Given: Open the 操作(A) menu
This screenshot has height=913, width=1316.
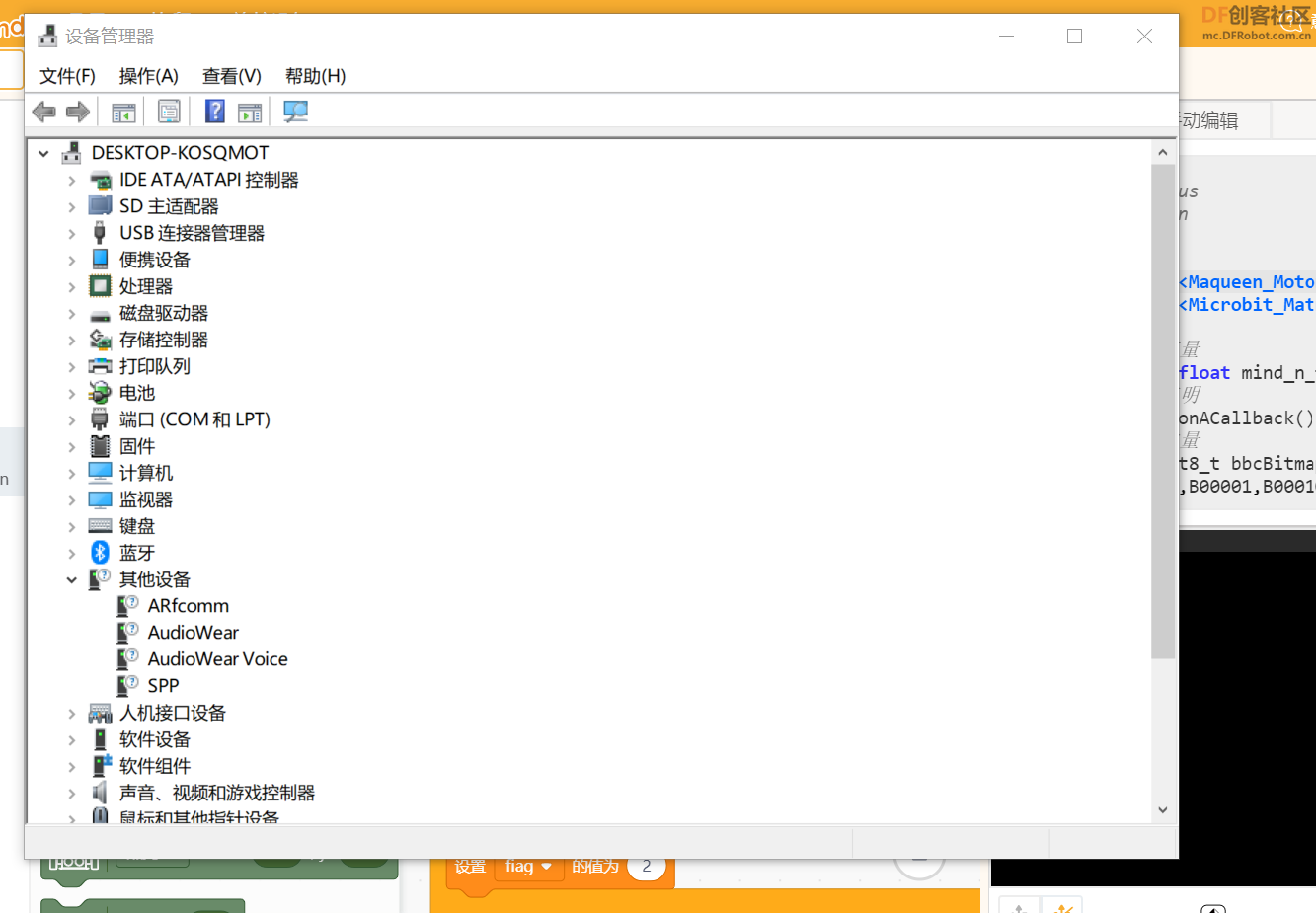Looking at the screenshot, I should (x=148, y=76).
